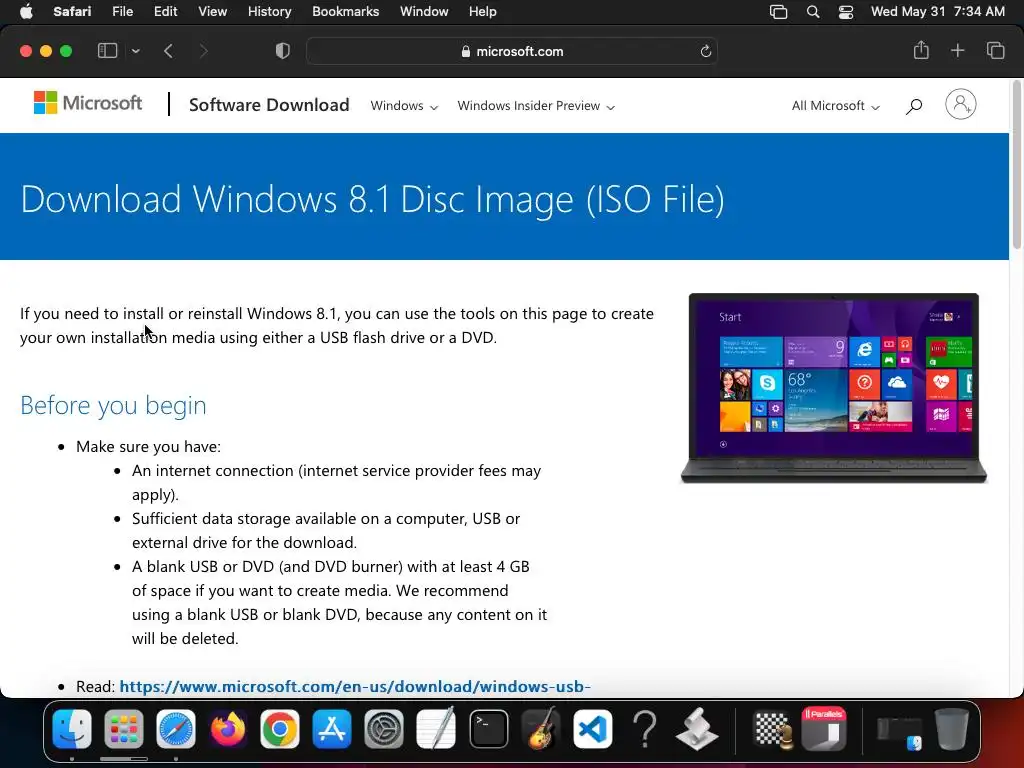
Task: Toggle the Safari sidebar button
Action: 107,51
